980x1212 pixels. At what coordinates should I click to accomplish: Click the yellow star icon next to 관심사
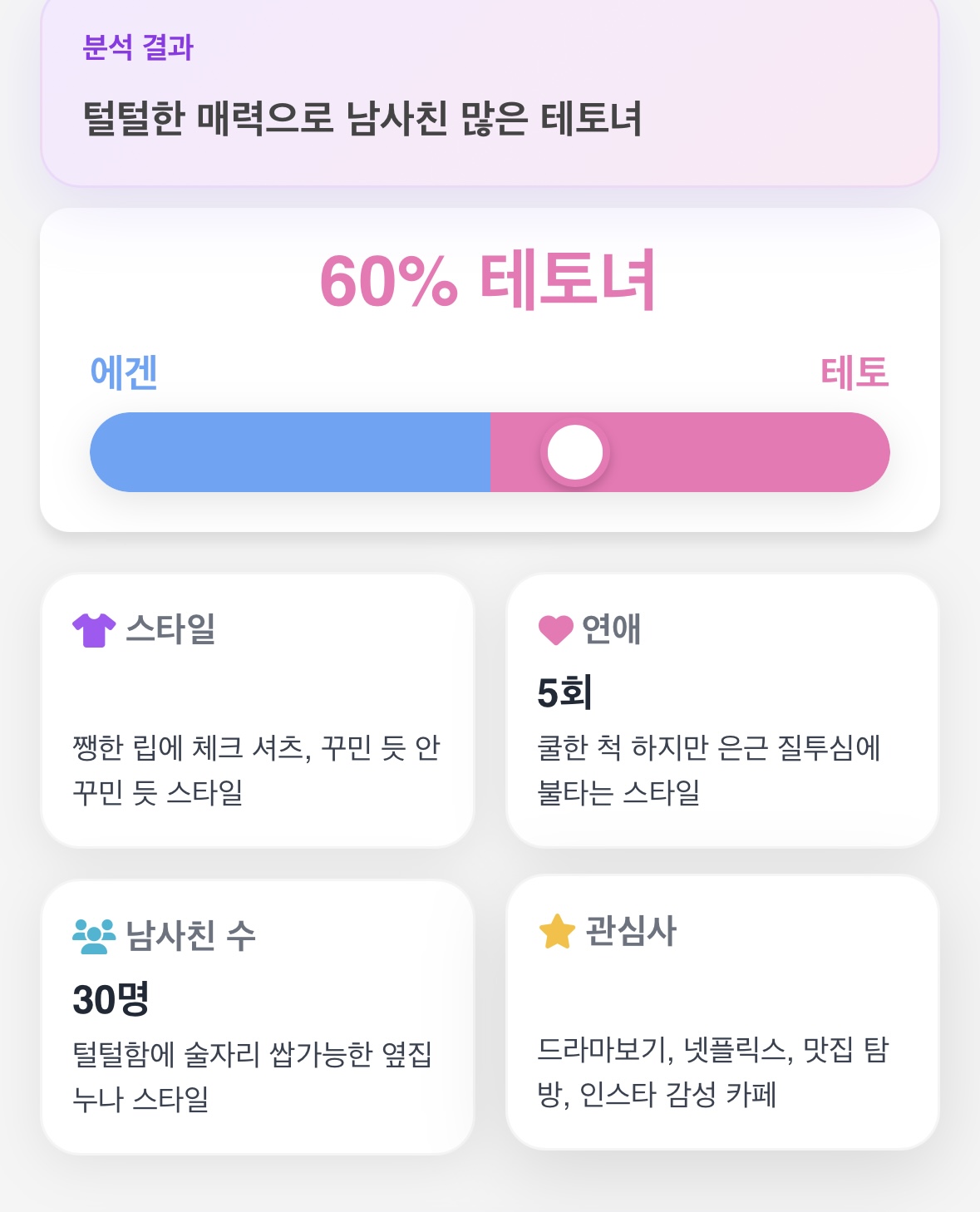click(557, 931)
